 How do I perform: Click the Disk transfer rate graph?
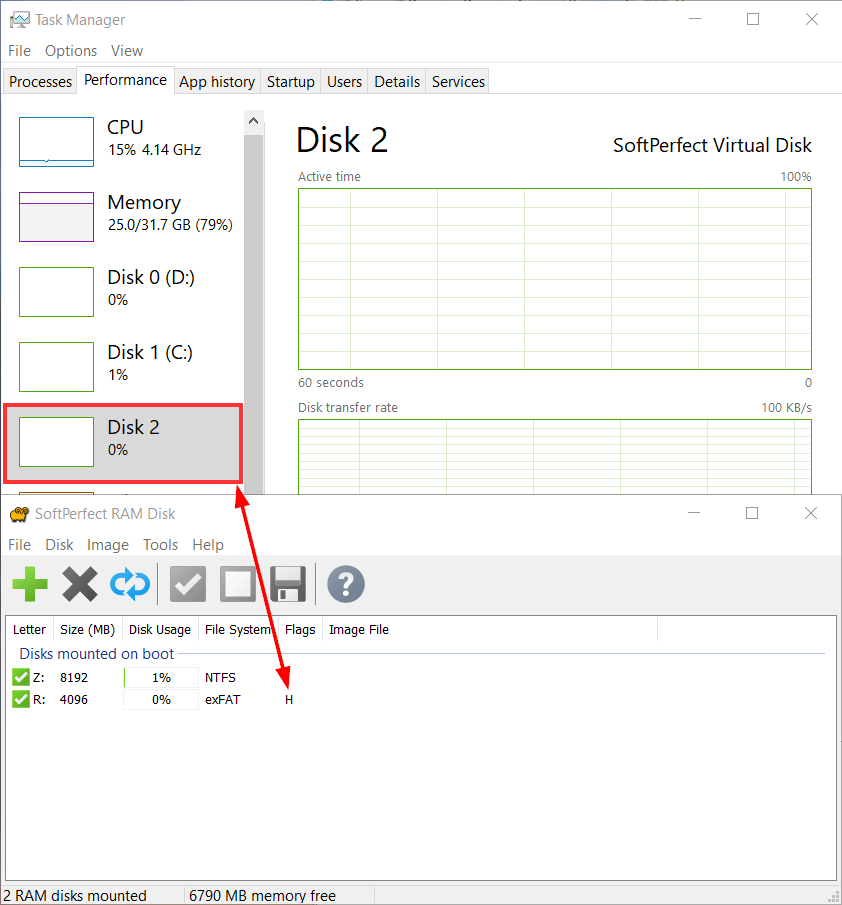[x=555, y=457]
